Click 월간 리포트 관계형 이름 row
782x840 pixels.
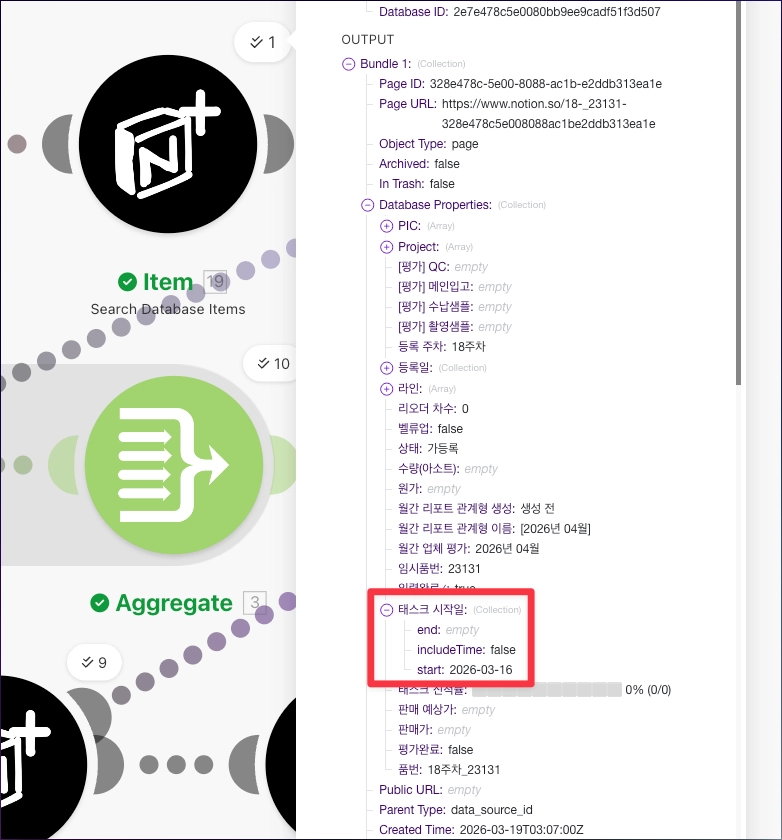[x=494, y=529]
